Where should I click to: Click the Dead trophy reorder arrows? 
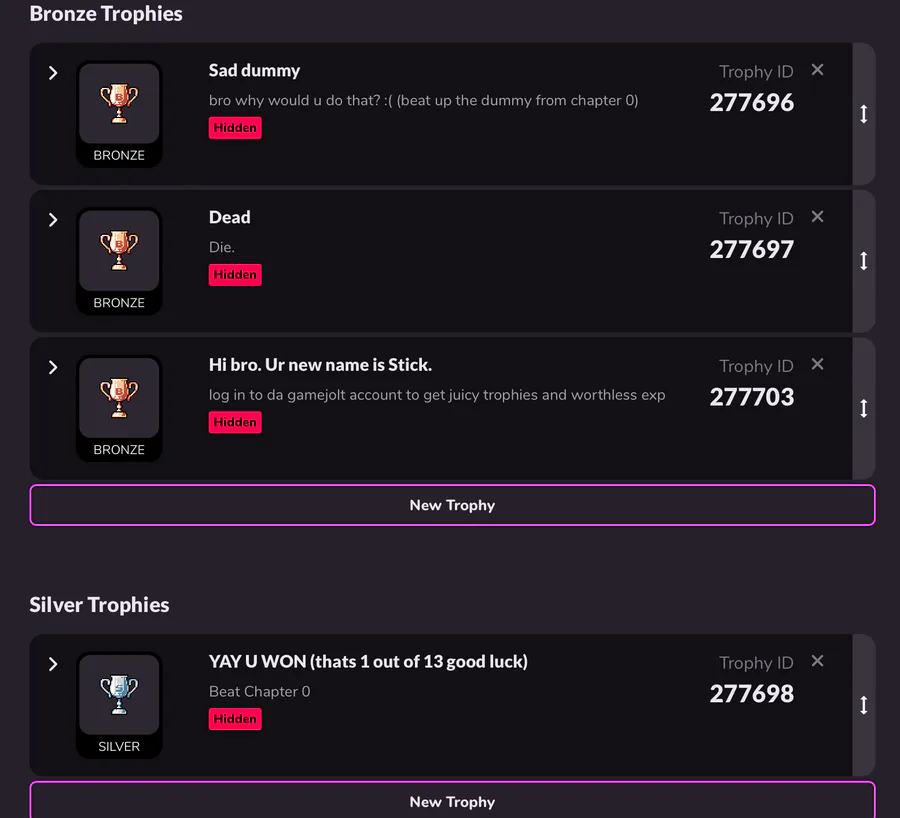click(x=864, y=261)
